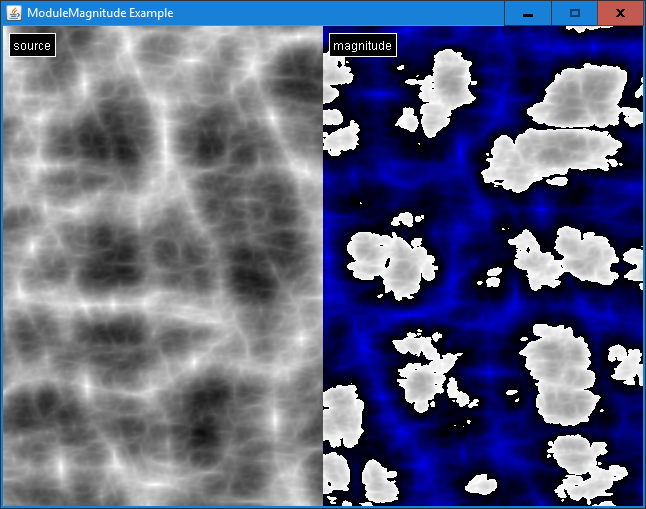The image size is (646, 509).
Task: Click the "ModuleMagnitude Example" title text
Action: tap(100, 13)
